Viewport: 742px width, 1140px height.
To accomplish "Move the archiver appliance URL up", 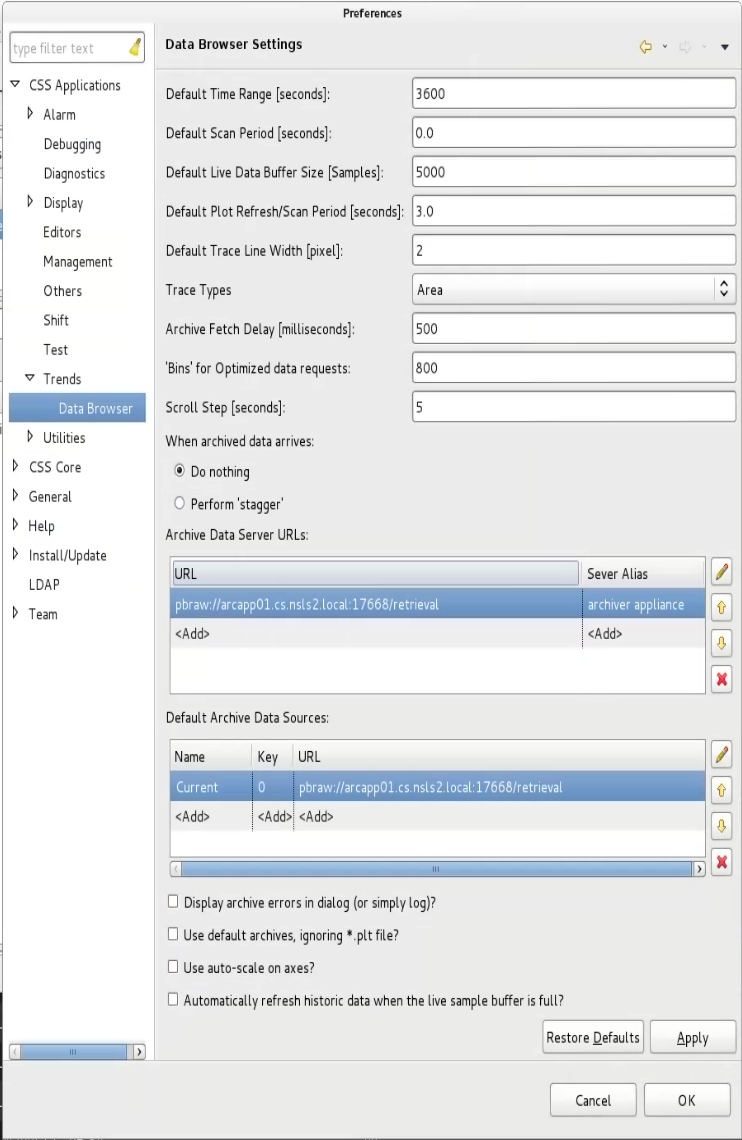I will [721, 607].
